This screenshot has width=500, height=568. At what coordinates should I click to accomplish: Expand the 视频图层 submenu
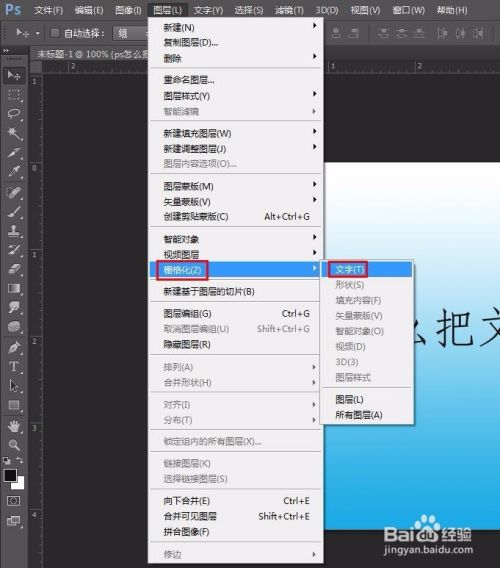[236, 254]
